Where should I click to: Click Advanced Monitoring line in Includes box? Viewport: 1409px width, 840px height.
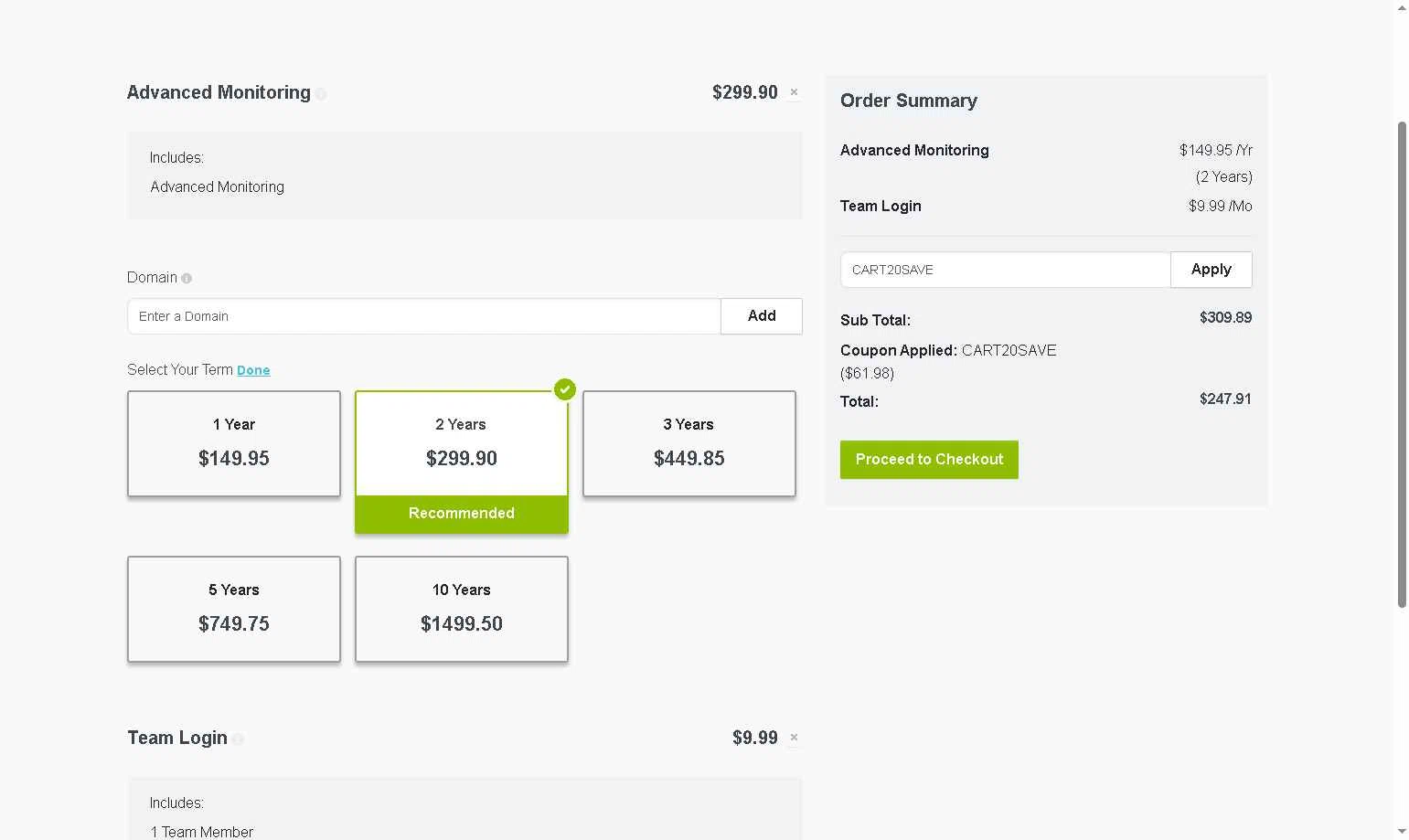[218, 186]
